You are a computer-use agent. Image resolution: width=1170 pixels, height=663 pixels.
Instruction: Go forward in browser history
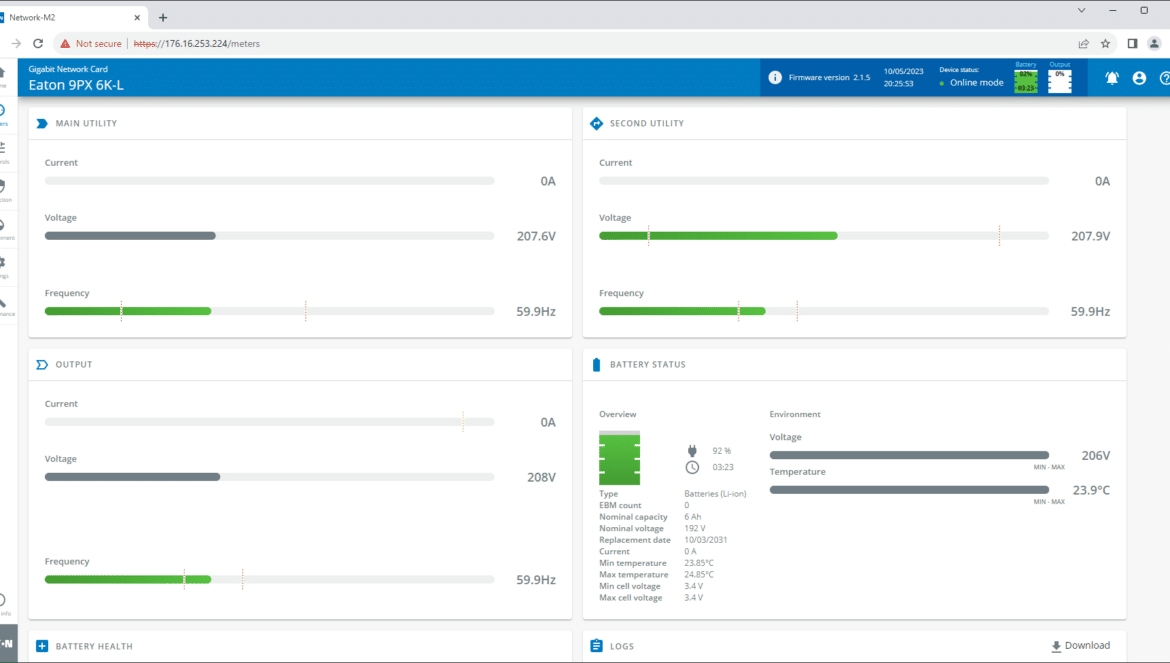[16, 43]
